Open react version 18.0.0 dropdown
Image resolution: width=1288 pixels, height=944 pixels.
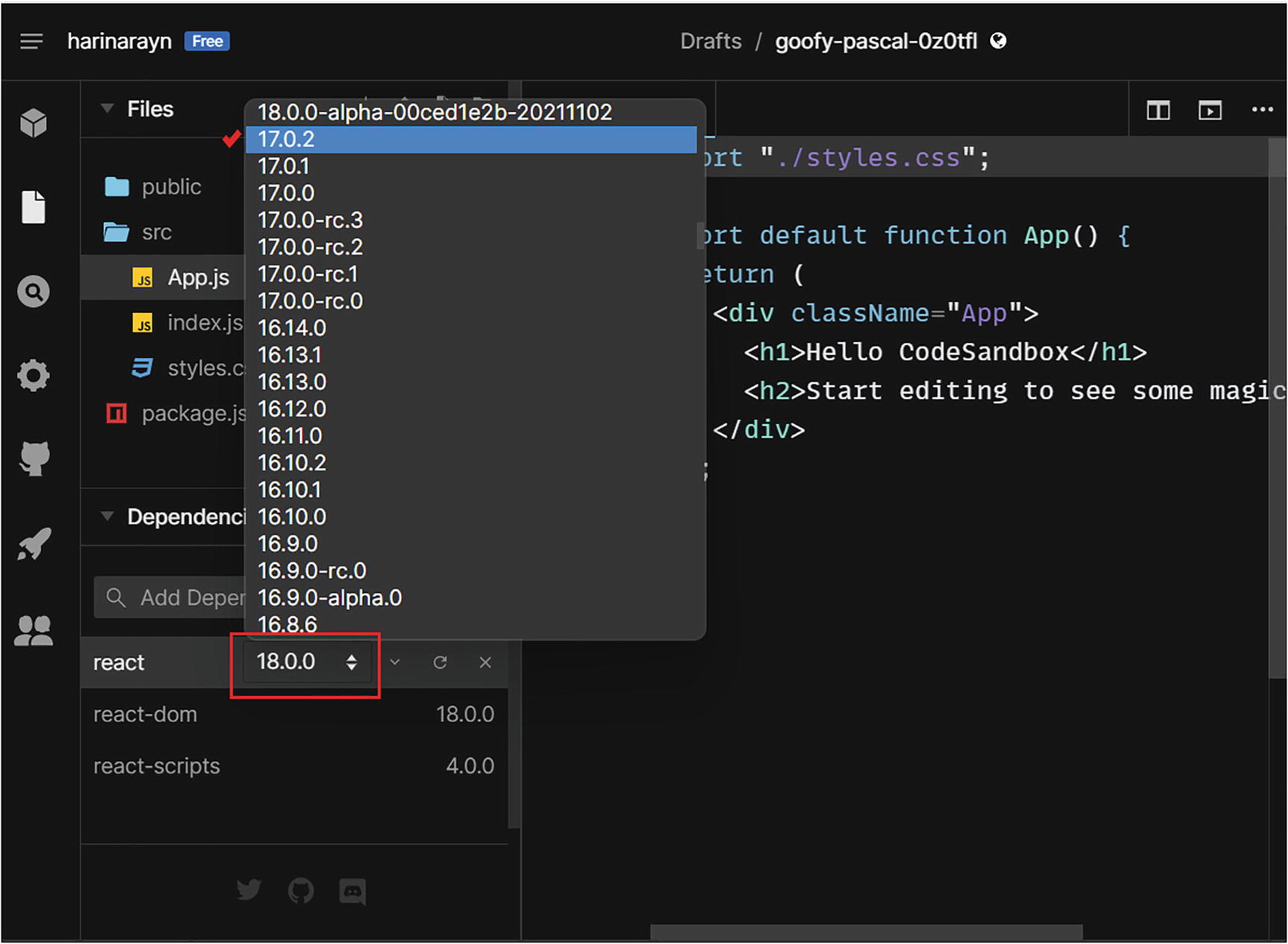306,662
